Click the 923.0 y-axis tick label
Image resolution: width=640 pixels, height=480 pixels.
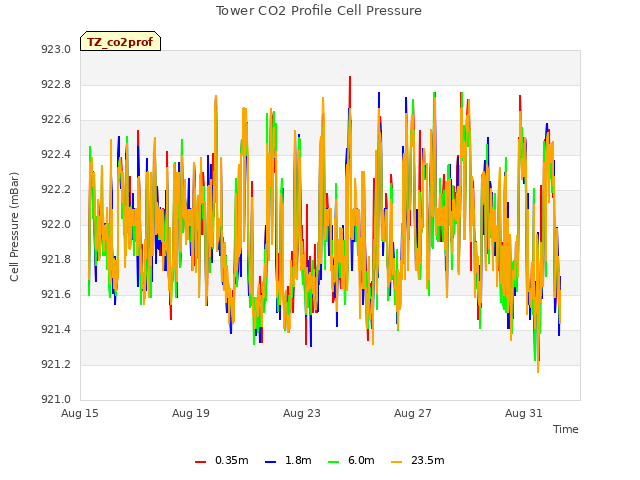click(x=56, y=49)
